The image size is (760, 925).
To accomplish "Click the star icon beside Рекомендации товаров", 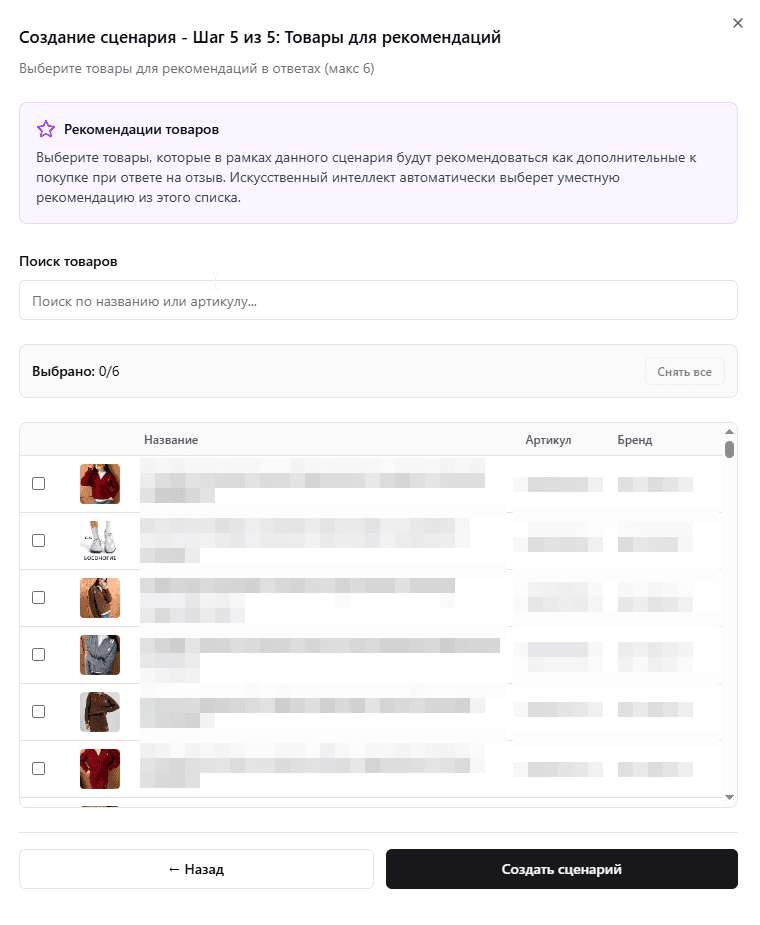I will [x=45, y=129].
